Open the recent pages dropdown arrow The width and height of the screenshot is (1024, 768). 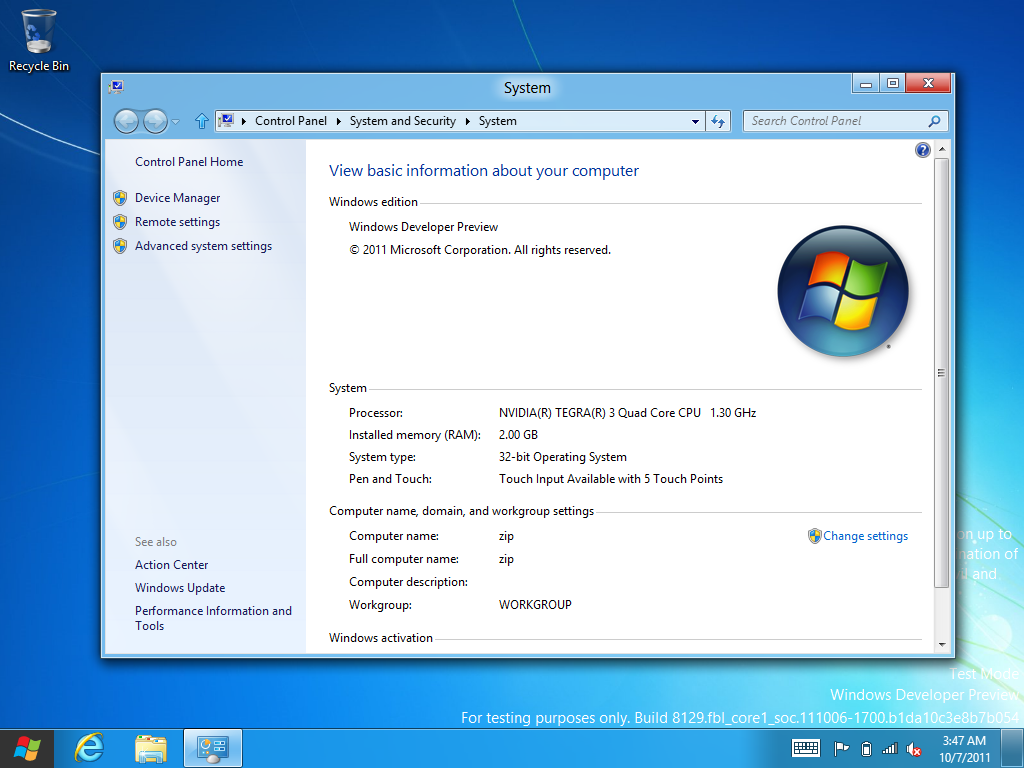[x=176, y=121]
